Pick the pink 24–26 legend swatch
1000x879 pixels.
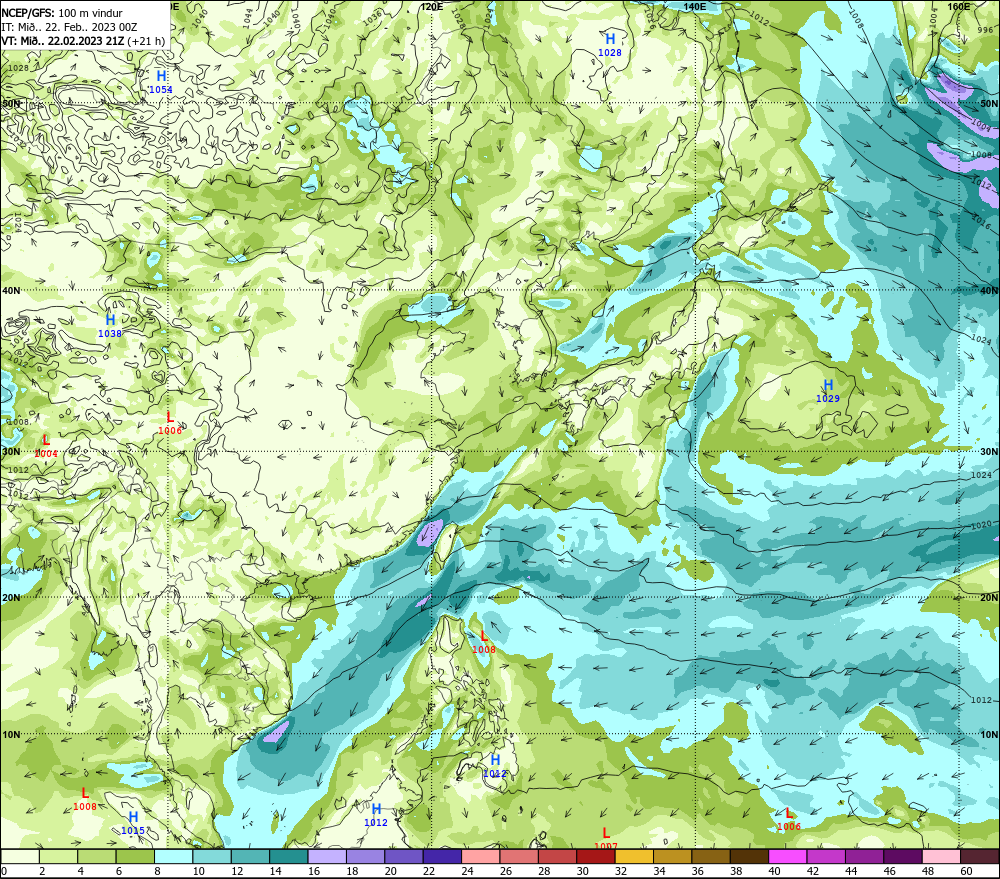[x=480, y=856]
